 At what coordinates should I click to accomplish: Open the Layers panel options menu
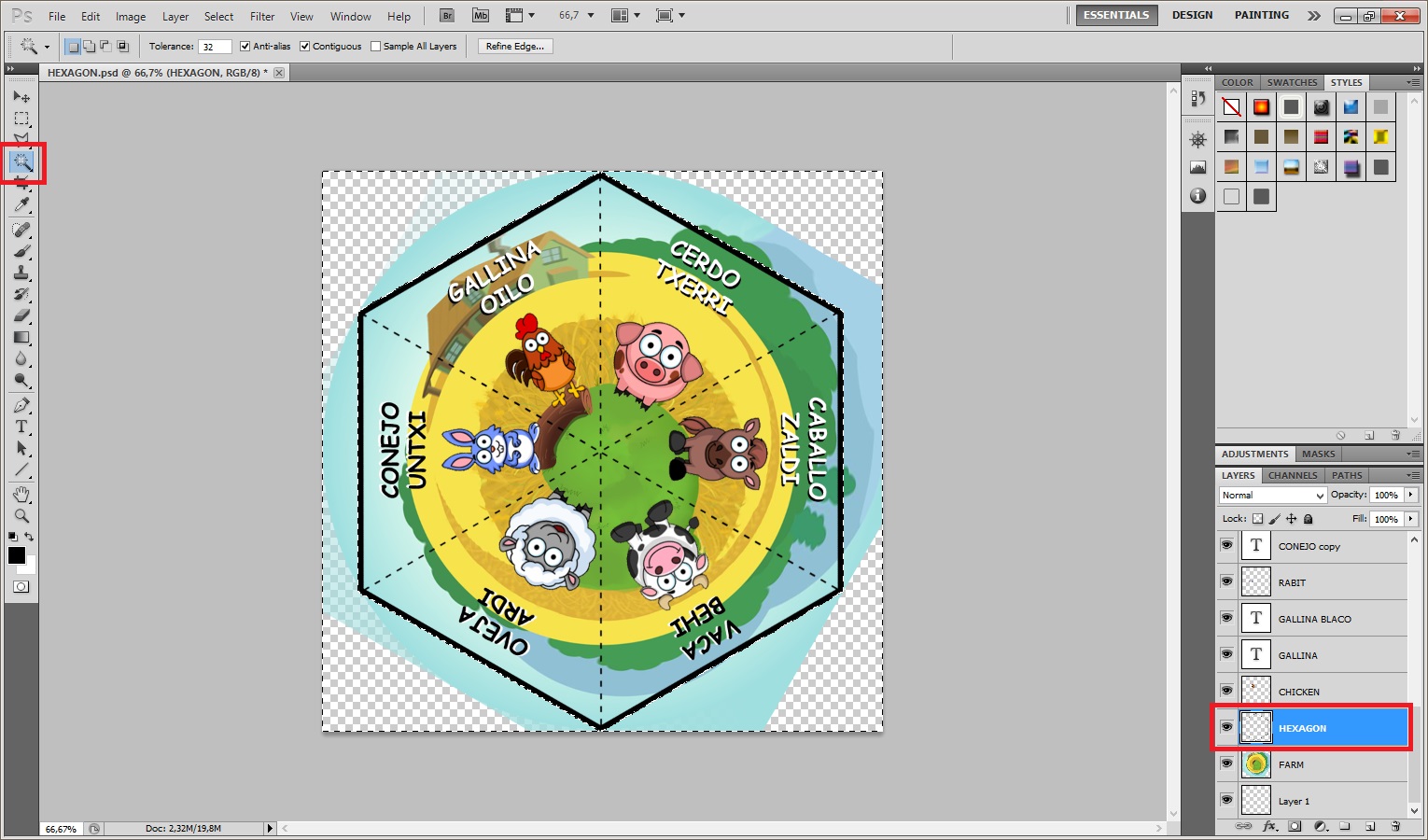point(1413,475)
